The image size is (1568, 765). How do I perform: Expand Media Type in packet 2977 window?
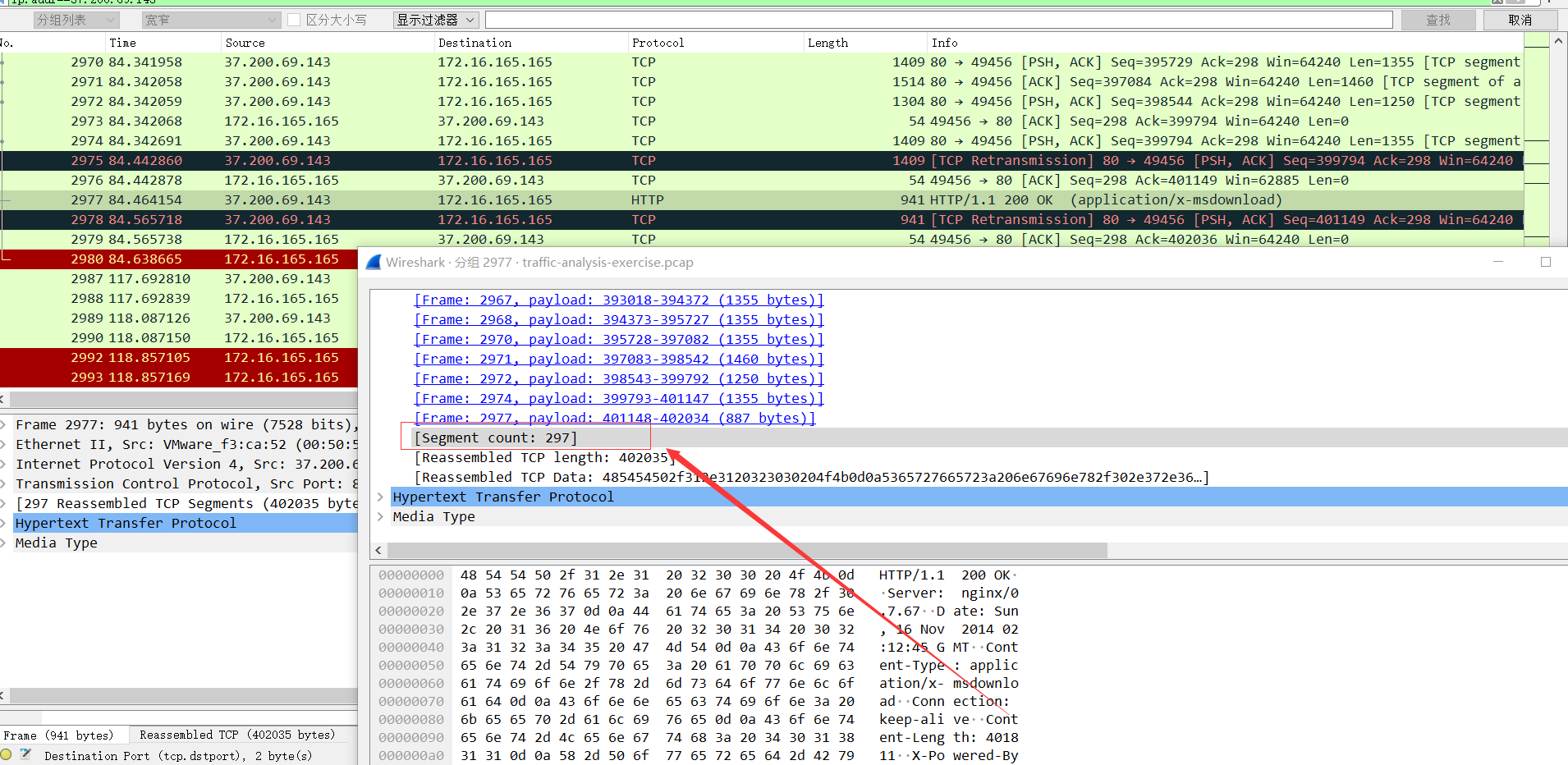380,516
